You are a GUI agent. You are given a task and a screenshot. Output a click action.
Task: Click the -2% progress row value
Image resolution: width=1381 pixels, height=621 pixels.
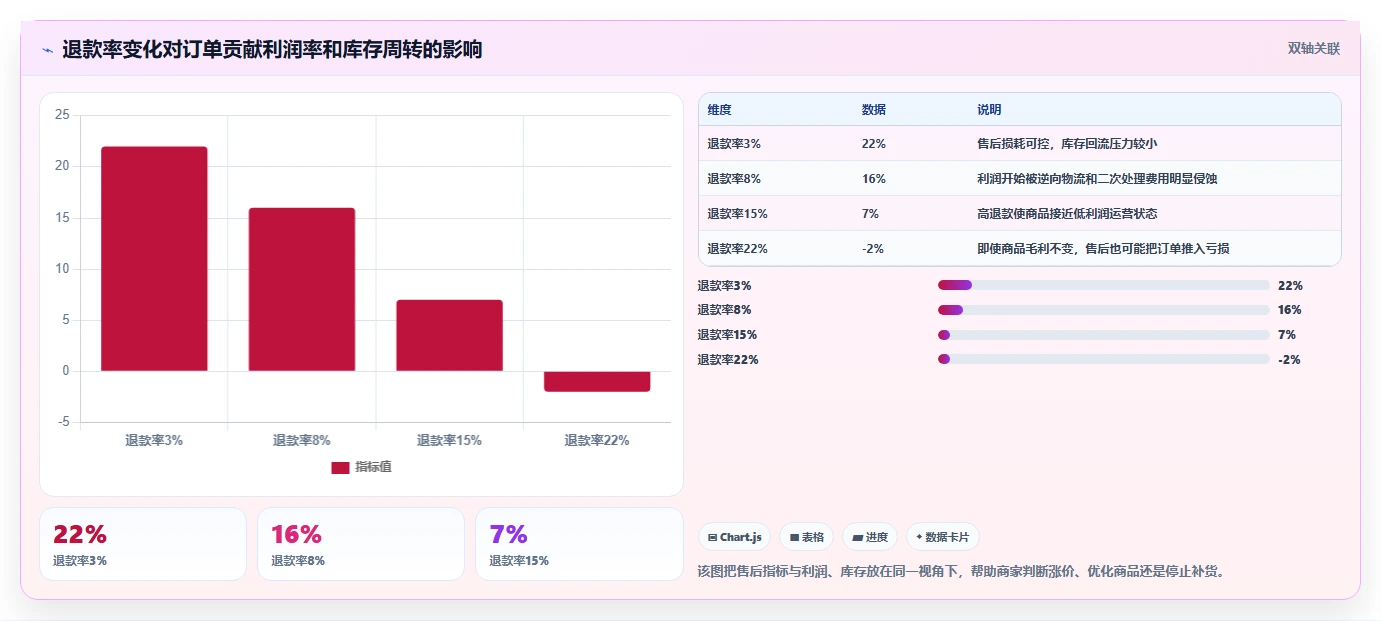1289,359
